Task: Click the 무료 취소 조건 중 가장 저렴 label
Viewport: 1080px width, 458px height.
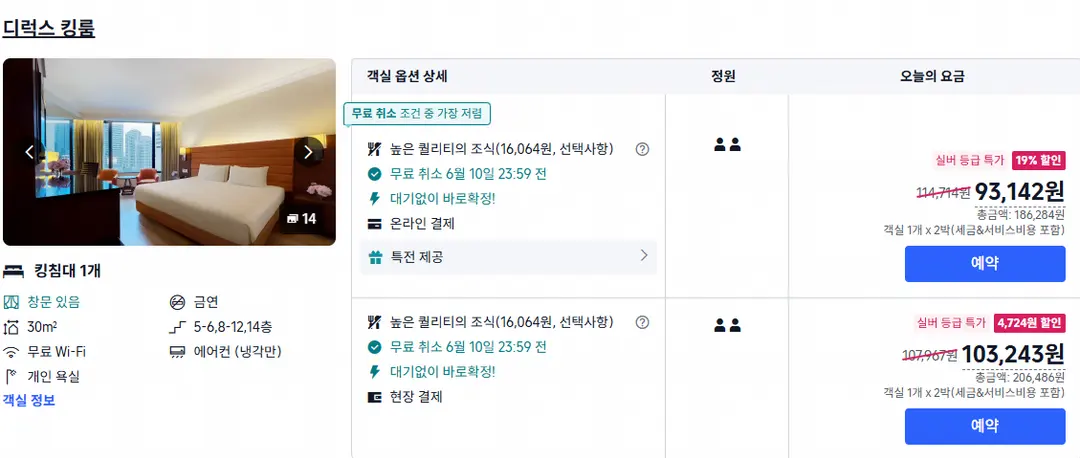Action: point(417,114)
